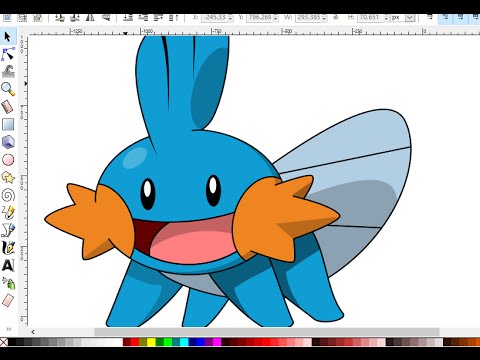Screen dimensions: 480x360
Task: Pick the cyan palette swatch
Action: point(184,342)
